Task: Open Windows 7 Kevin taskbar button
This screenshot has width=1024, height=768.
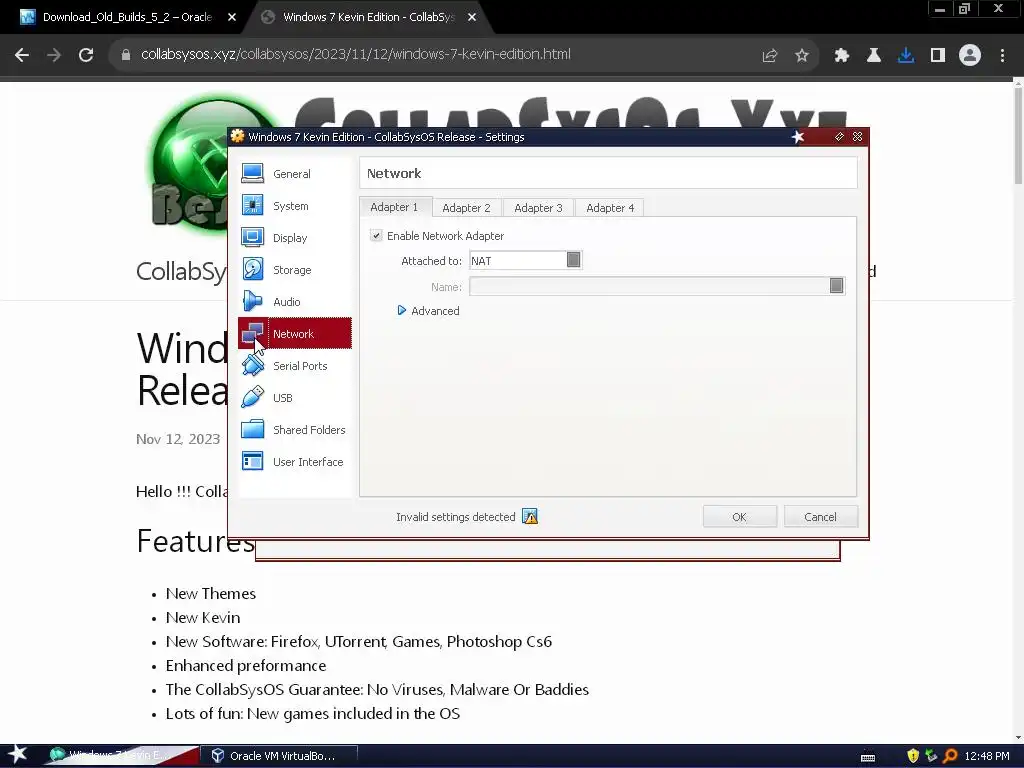Action: coord(121,756)
